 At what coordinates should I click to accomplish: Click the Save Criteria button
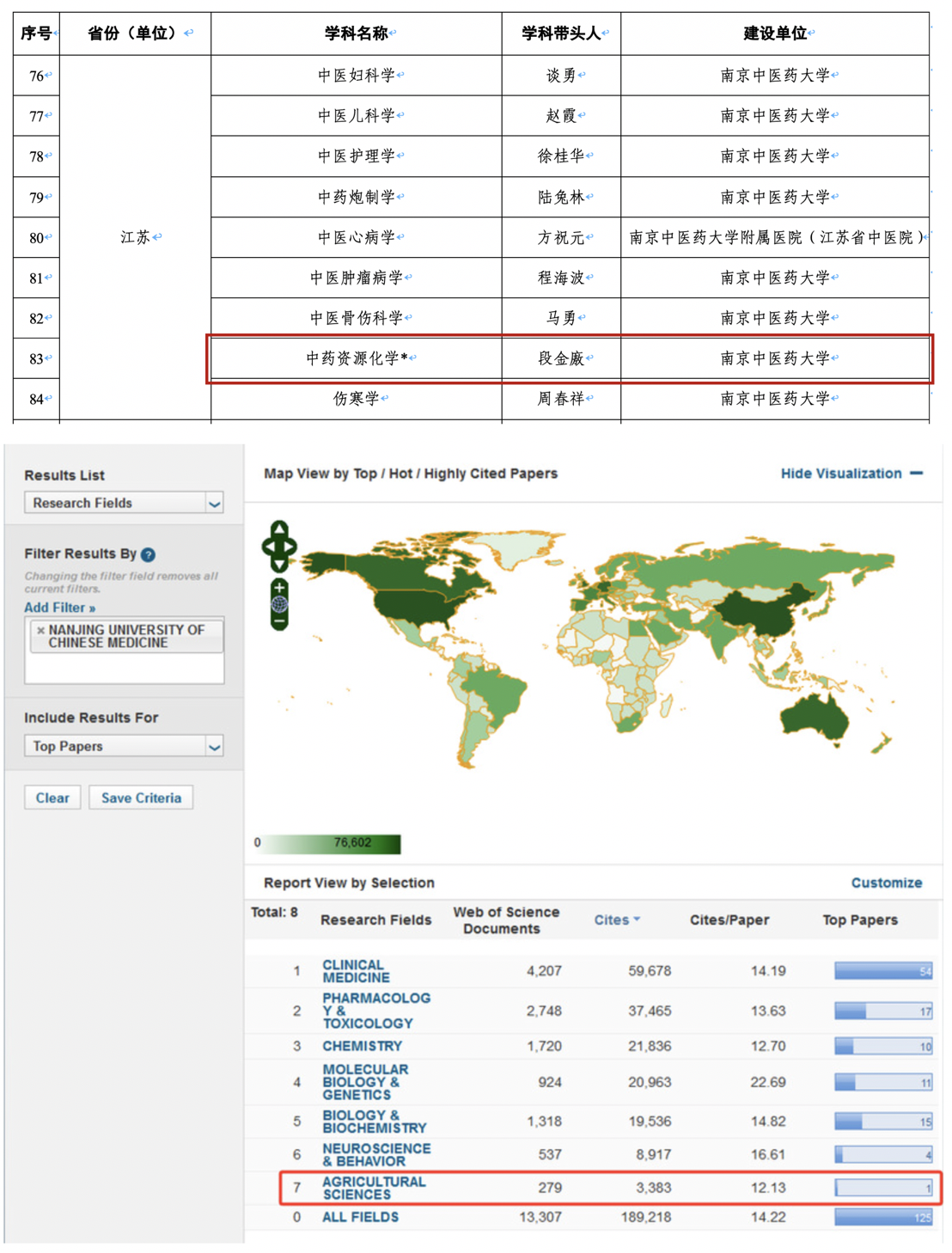pos(141,798)
